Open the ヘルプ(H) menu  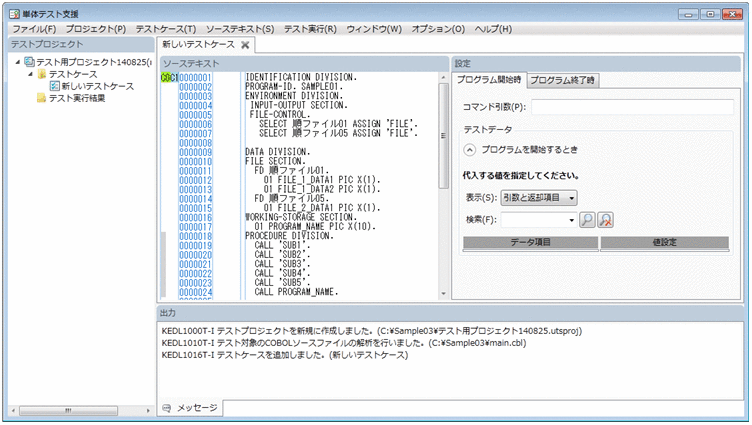(x=493, y=29)
